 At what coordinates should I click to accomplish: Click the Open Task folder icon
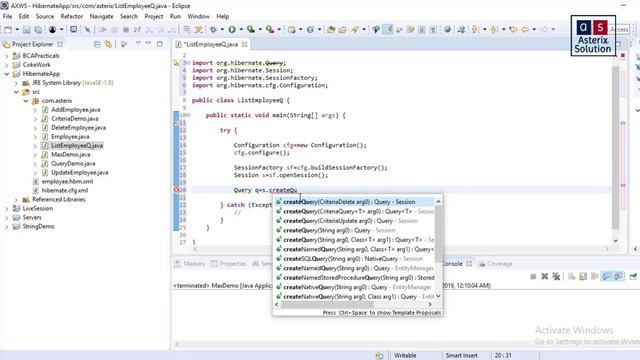(342, 29)
